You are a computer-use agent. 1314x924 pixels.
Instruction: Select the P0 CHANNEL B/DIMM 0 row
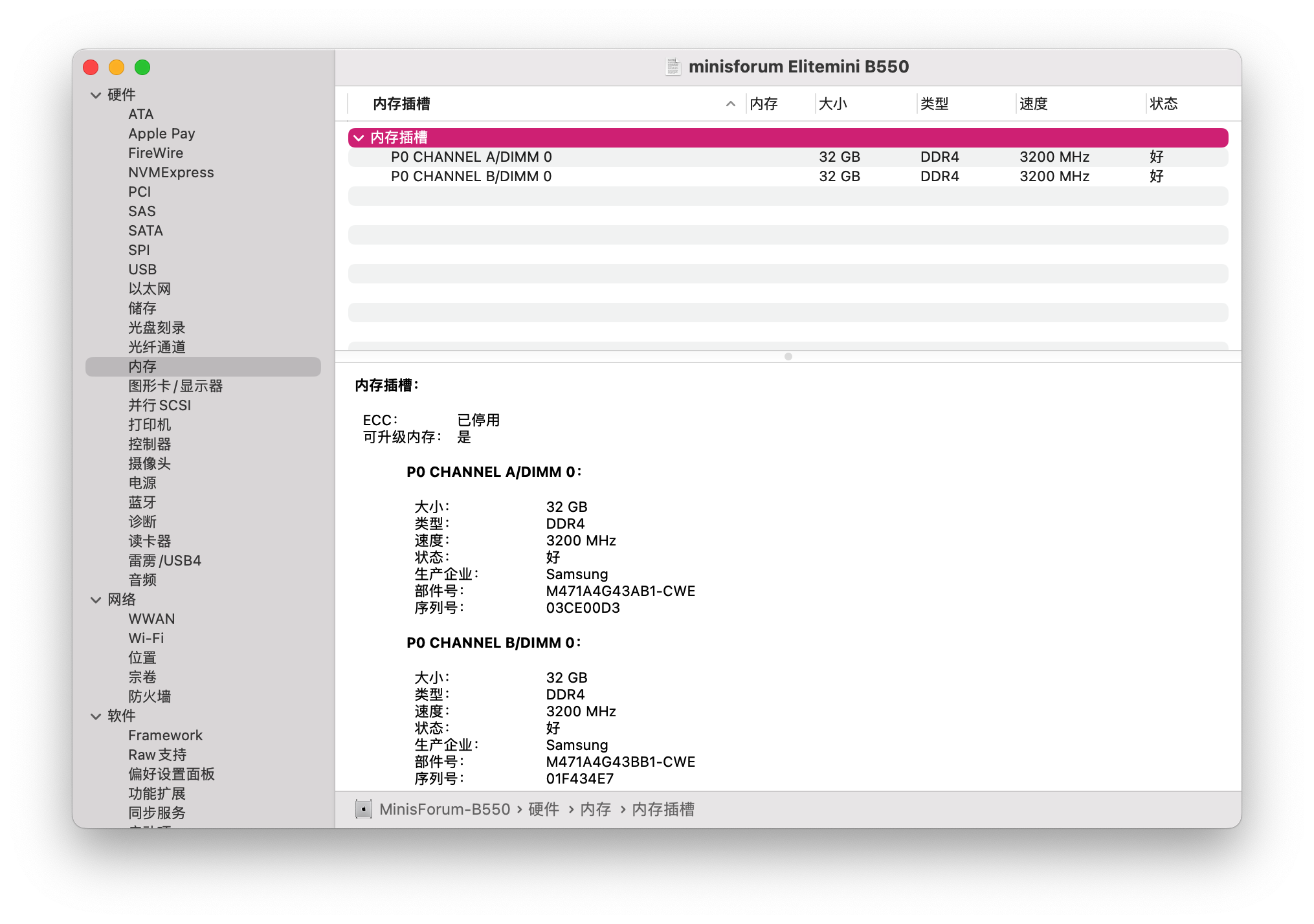click(x=788, y=177)
